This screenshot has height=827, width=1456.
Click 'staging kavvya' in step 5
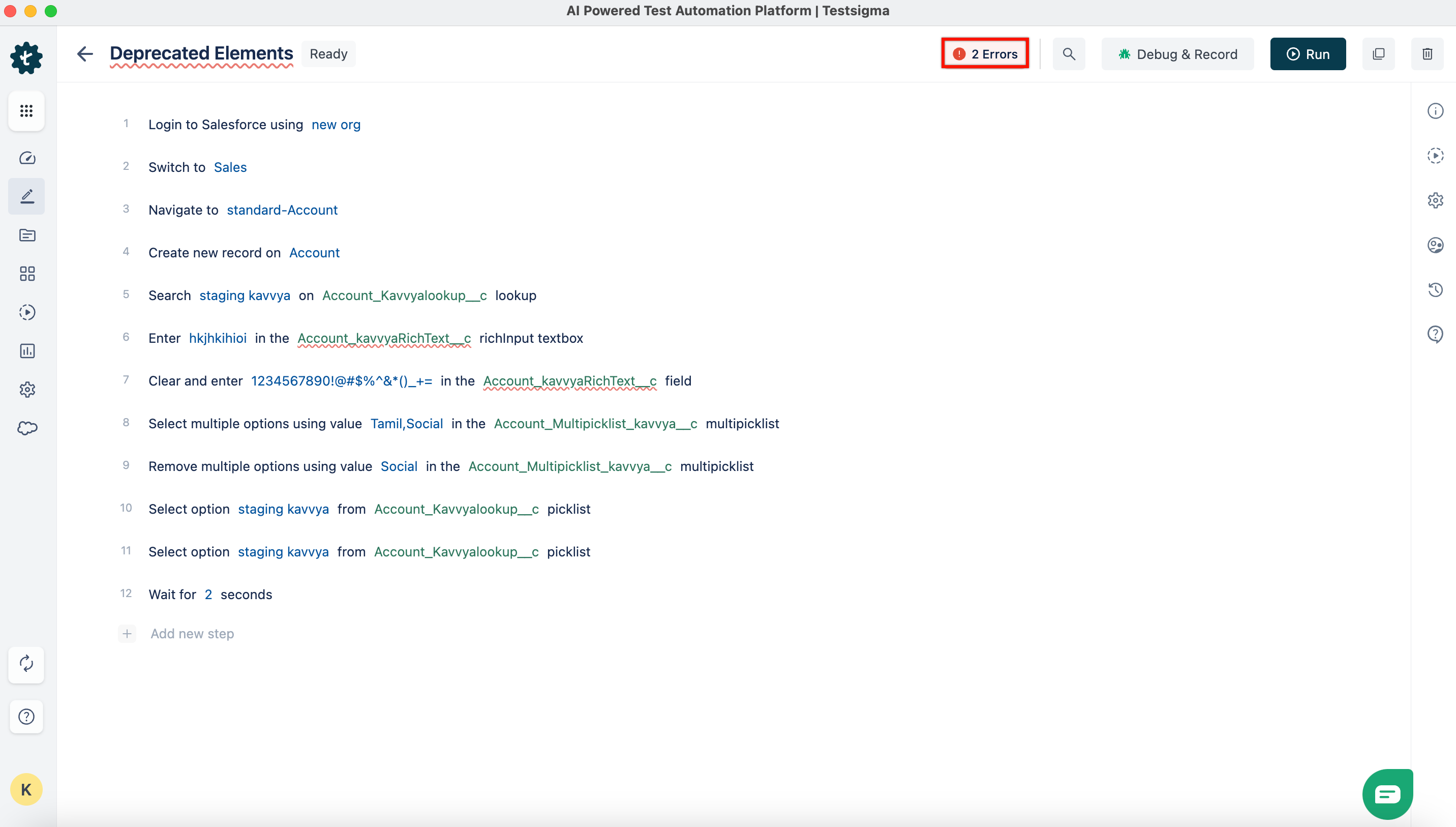245,296
